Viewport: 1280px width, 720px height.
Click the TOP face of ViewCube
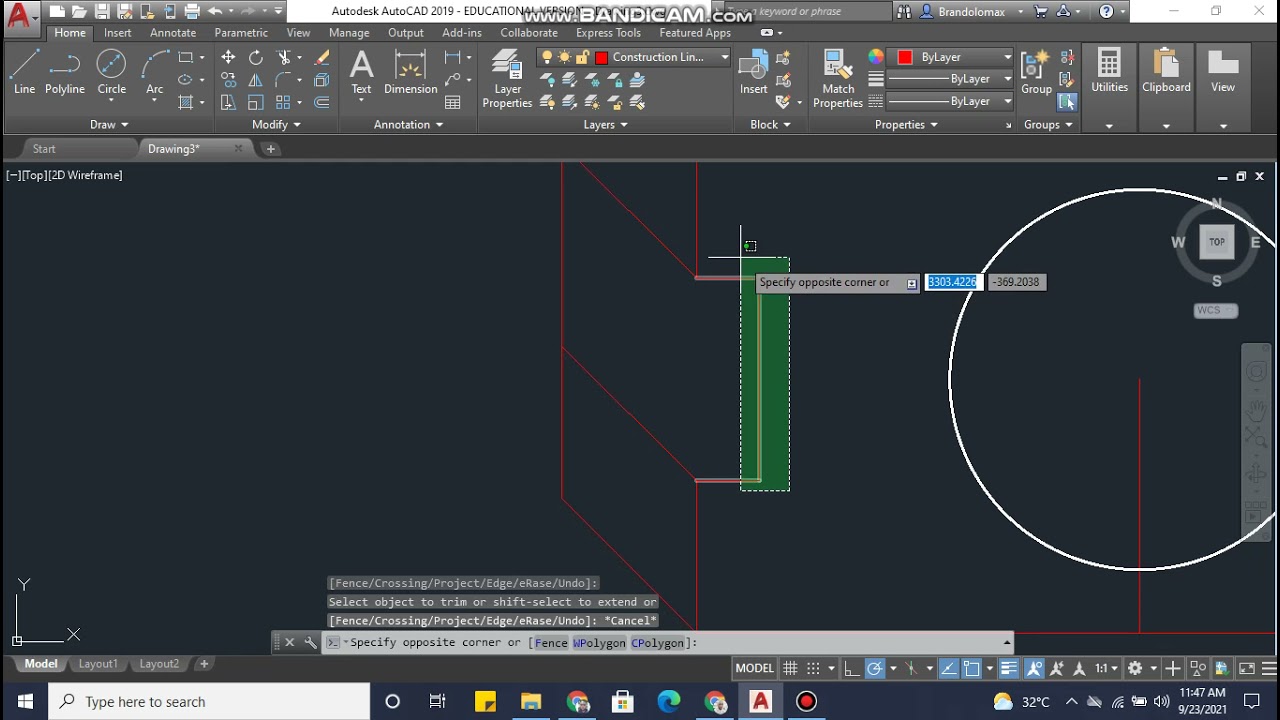click(1217, 242)
